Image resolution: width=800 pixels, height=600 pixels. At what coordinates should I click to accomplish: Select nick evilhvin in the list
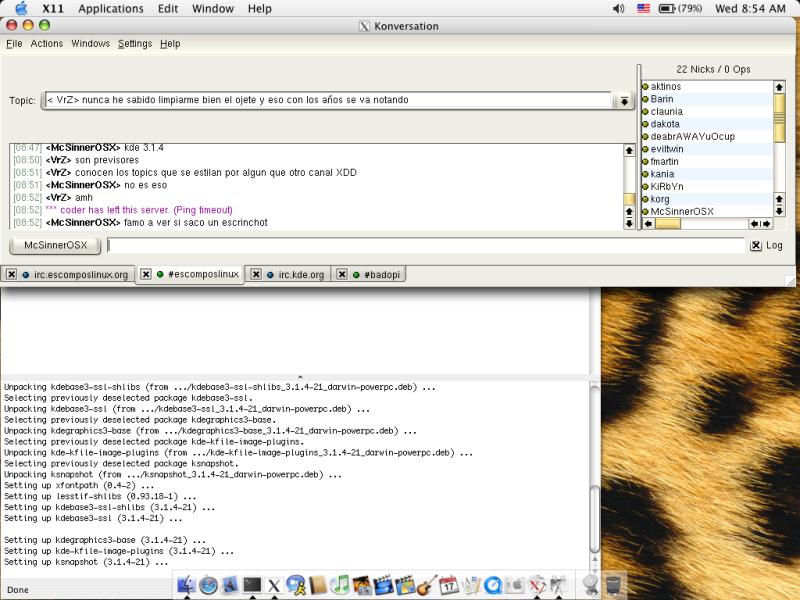pyautogui.click(x=666, y=149)
